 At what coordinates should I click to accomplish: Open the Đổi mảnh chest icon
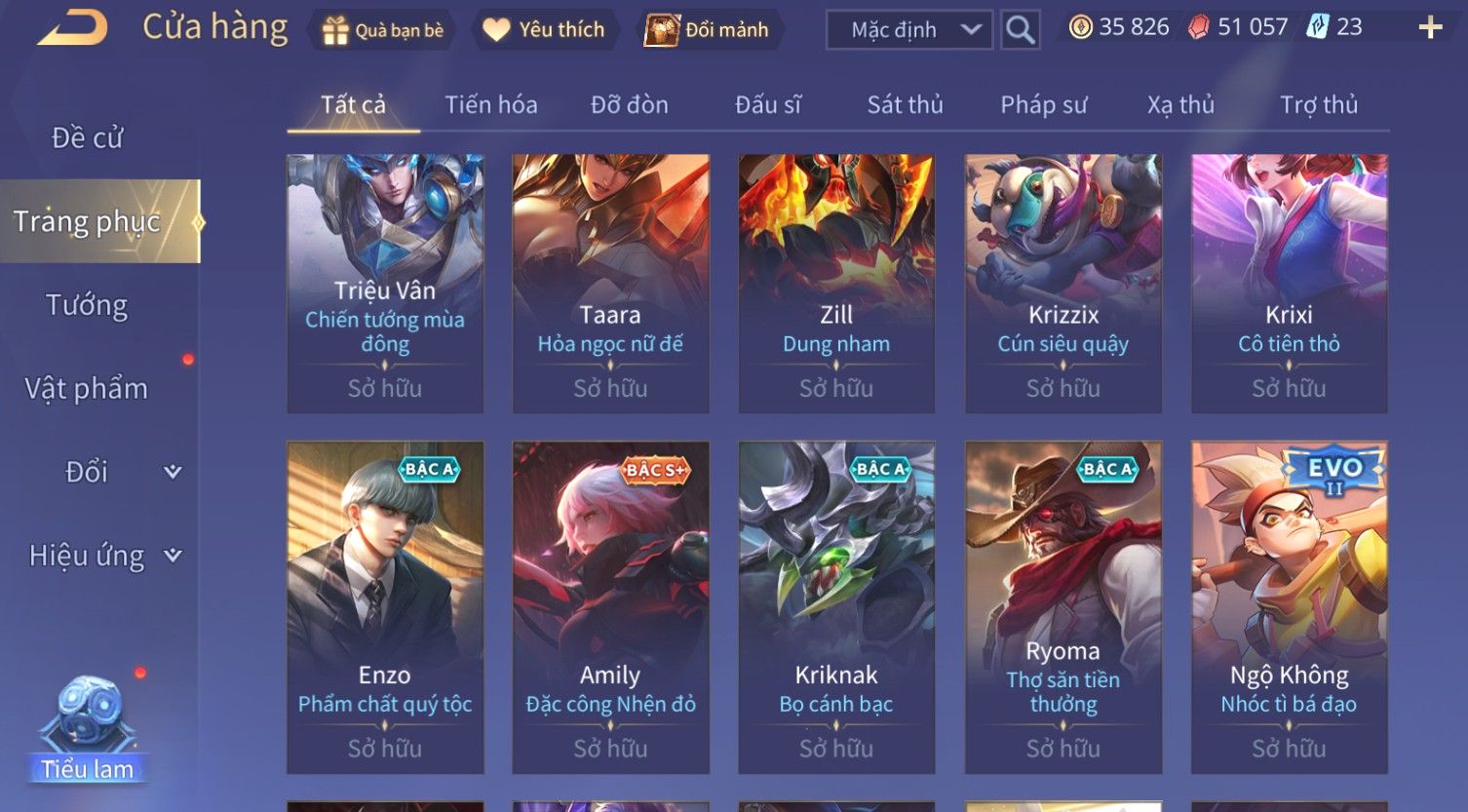click(x=662, y=30)
